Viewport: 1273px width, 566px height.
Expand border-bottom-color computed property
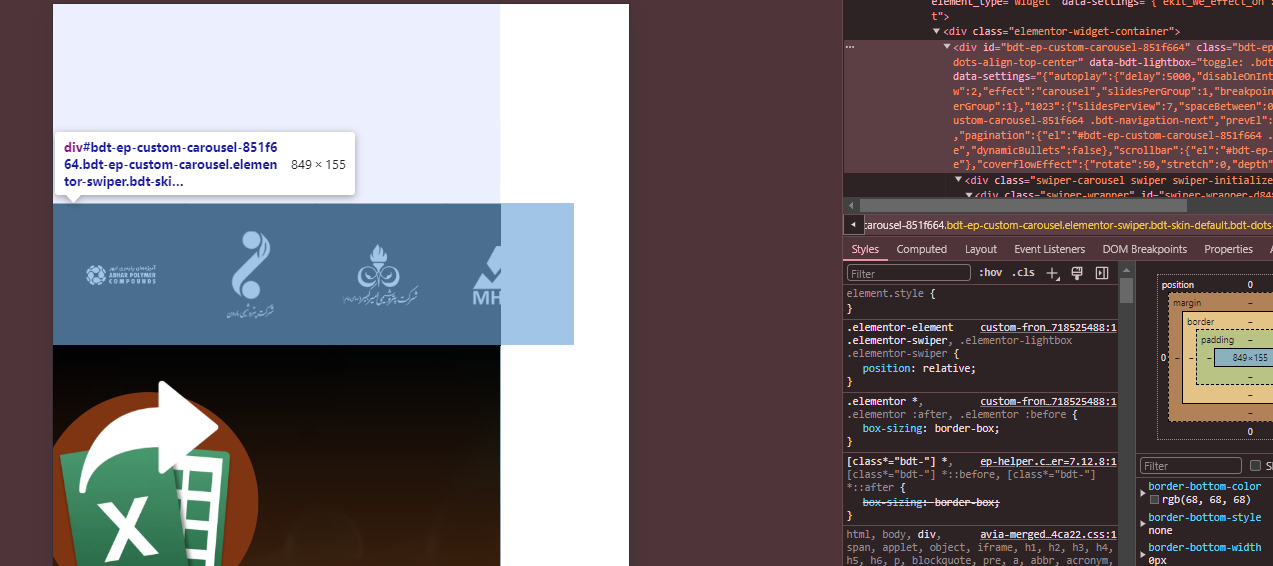pyautogui.click(x=1143, y=493)
